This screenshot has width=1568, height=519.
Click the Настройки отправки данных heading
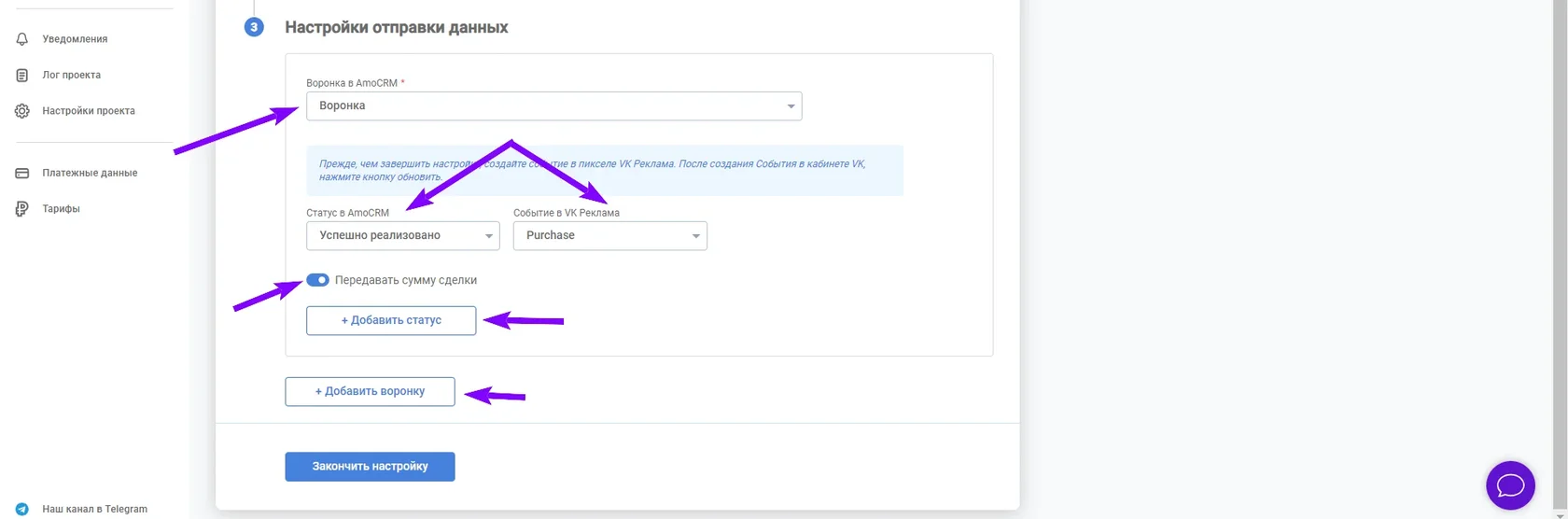point(397,27)
